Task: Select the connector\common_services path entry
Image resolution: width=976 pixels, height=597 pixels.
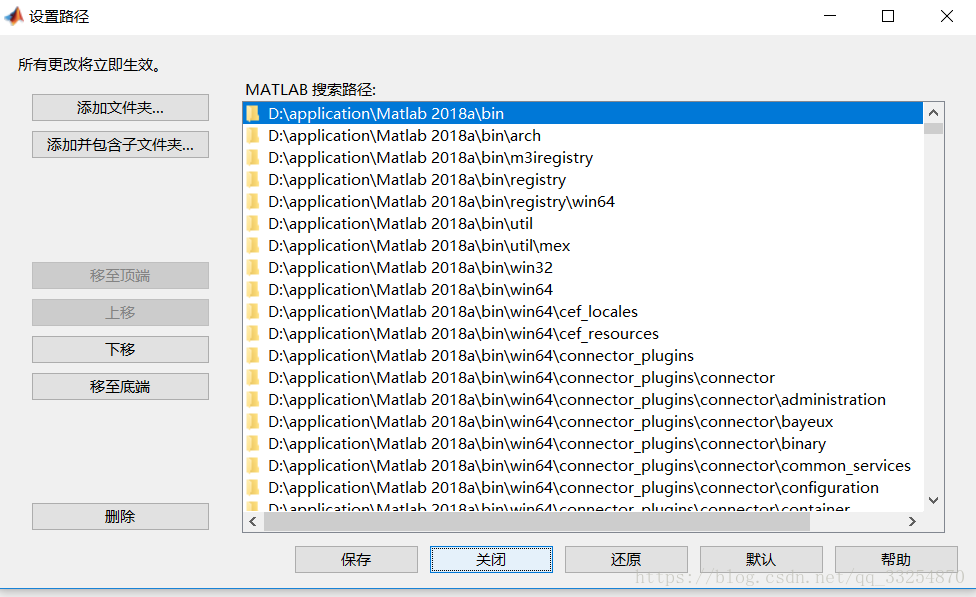Action: (583, 466)
